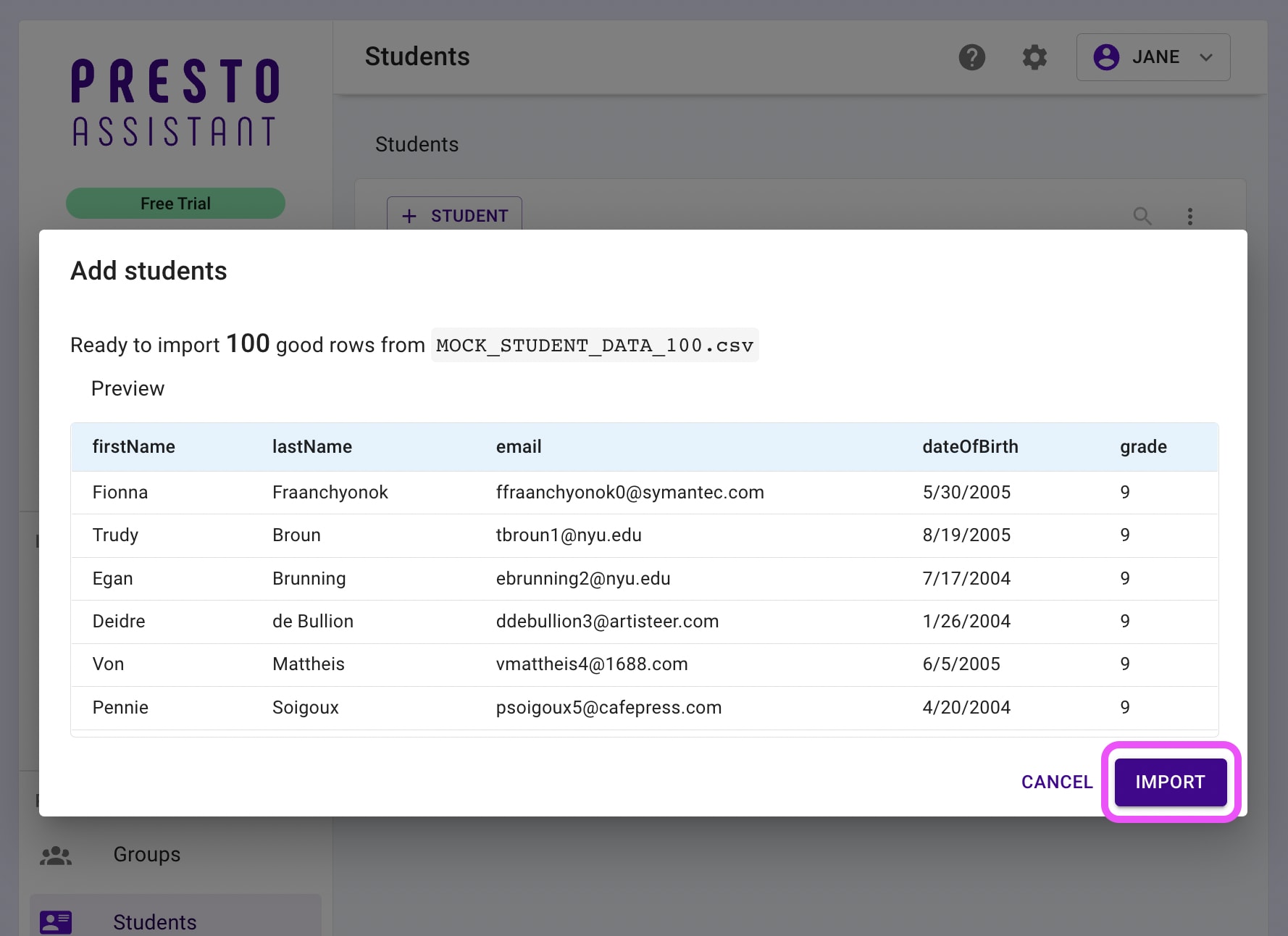Click ebrunning2@nyu.edu email cell
This screenshot has width=1288, height=936.
point(583,579)
